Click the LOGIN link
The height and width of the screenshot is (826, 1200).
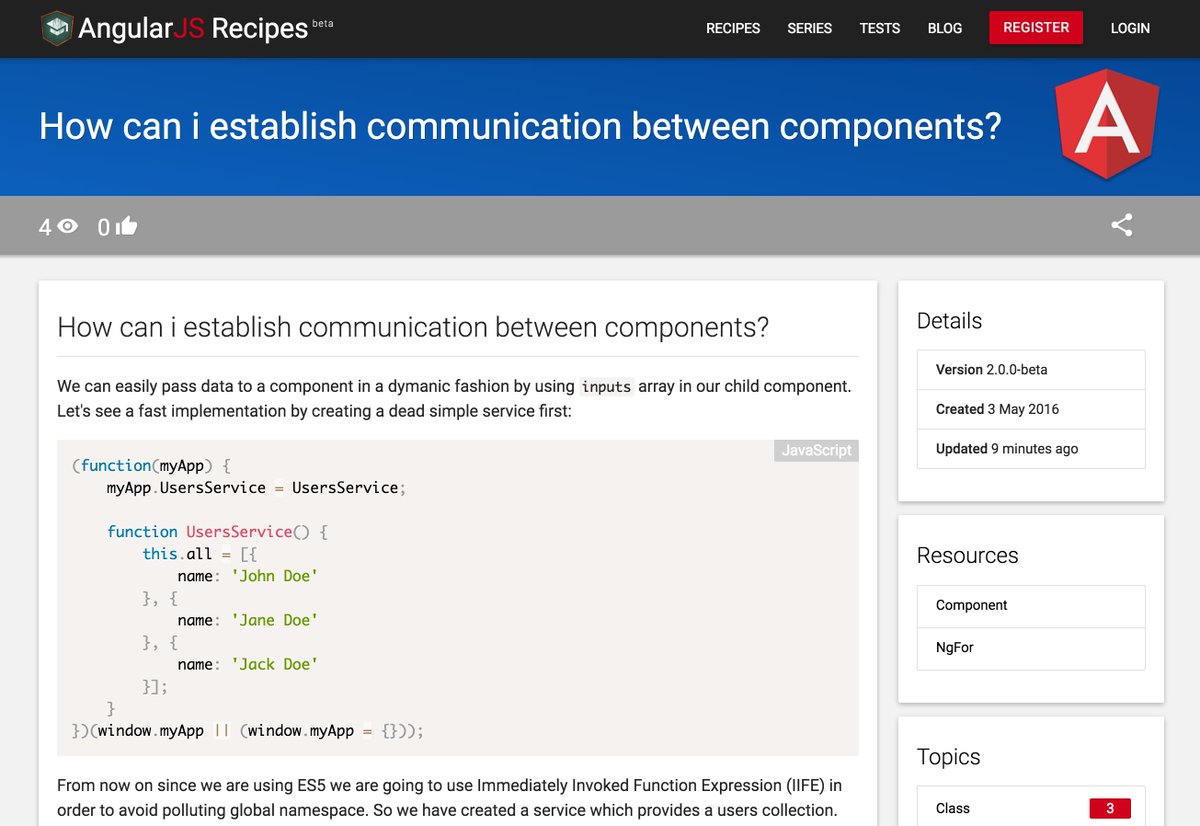tap(1130, 28)
